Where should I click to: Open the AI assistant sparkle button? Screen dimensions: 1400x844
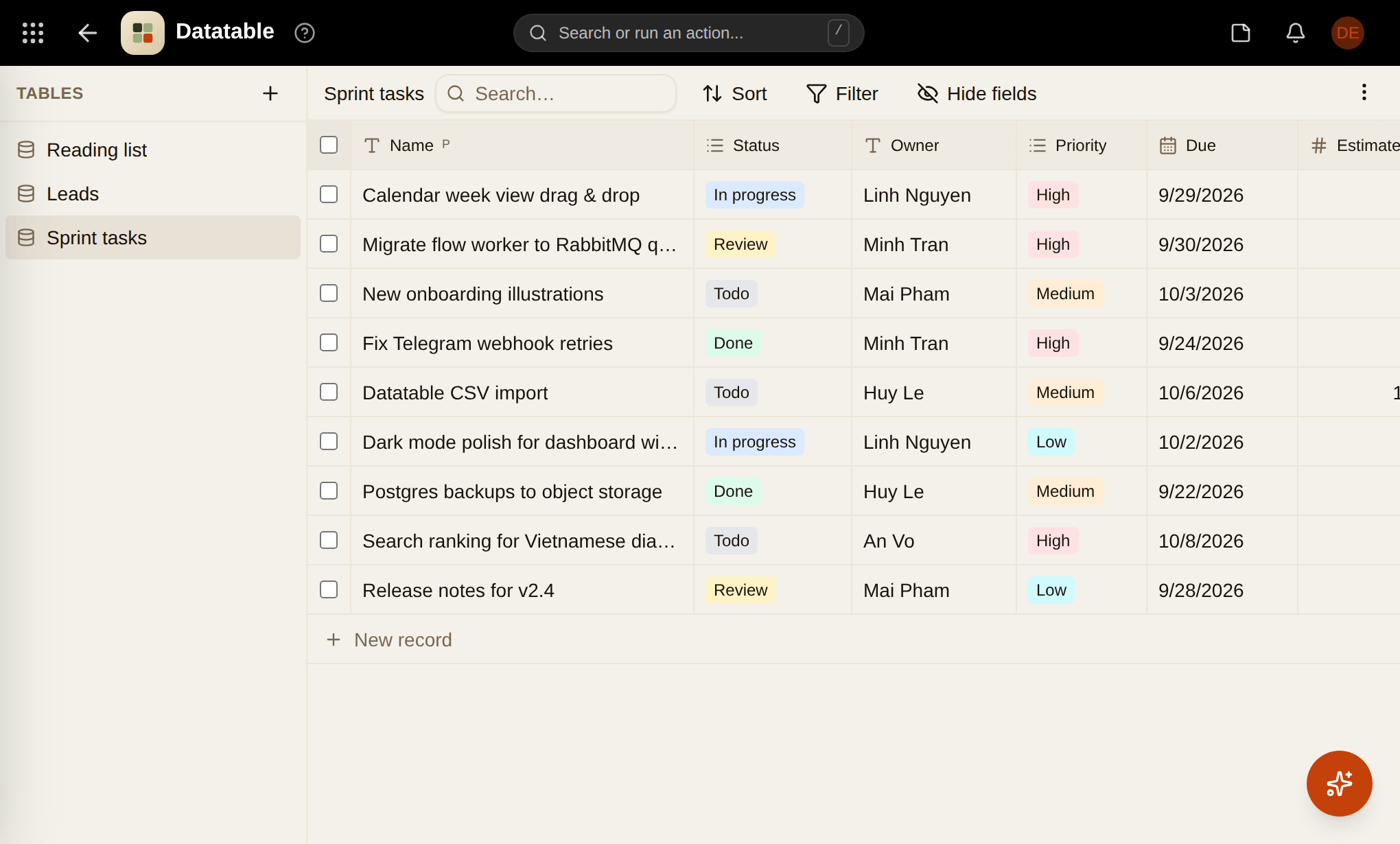[1340, 784]
